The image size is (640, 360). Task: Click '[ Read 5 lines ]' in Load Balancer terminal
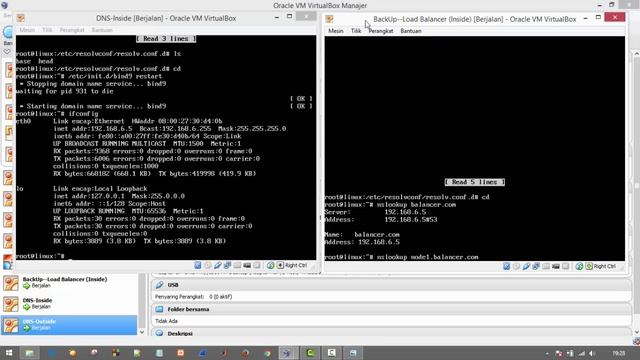(475, 182)
